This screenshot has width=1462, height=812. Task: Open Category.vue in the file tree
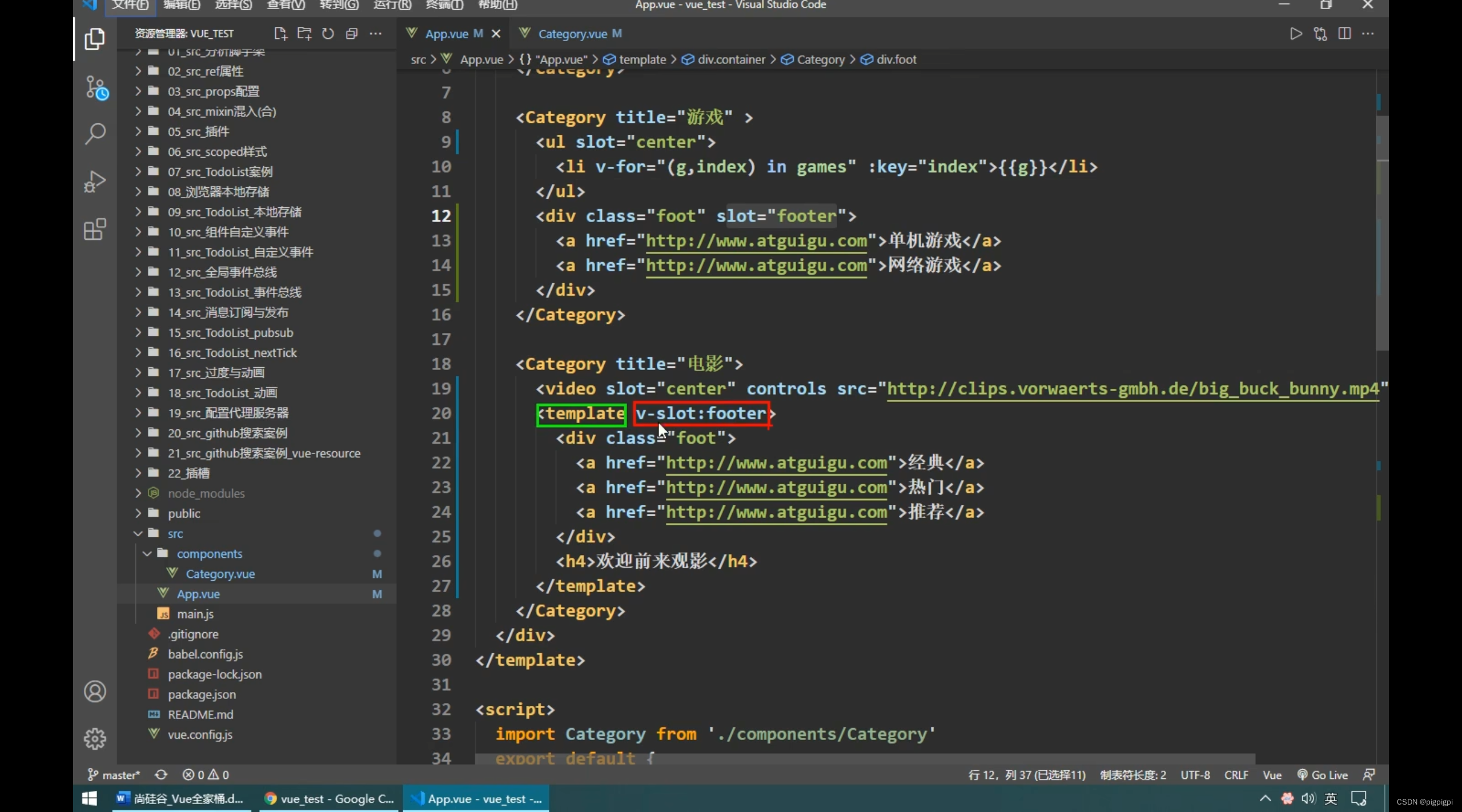click(x=257, y=574)
